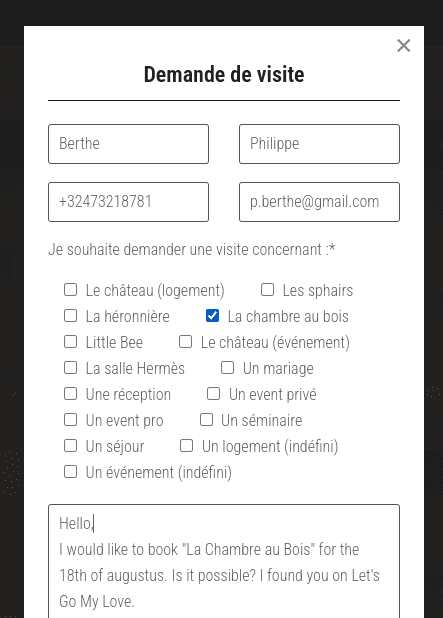Close the Demande de visite dialog

[404, 46]
